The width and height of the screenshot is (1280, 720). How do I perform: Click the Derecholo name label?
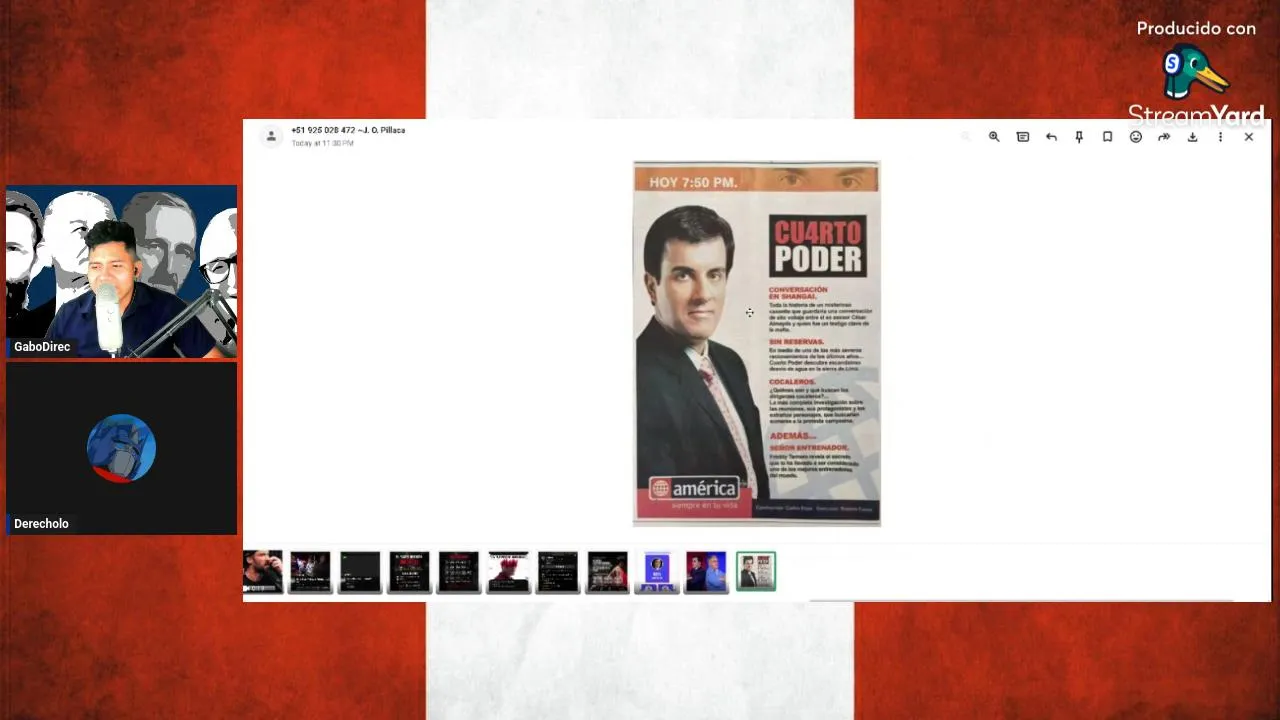click(x=41, y=523)
